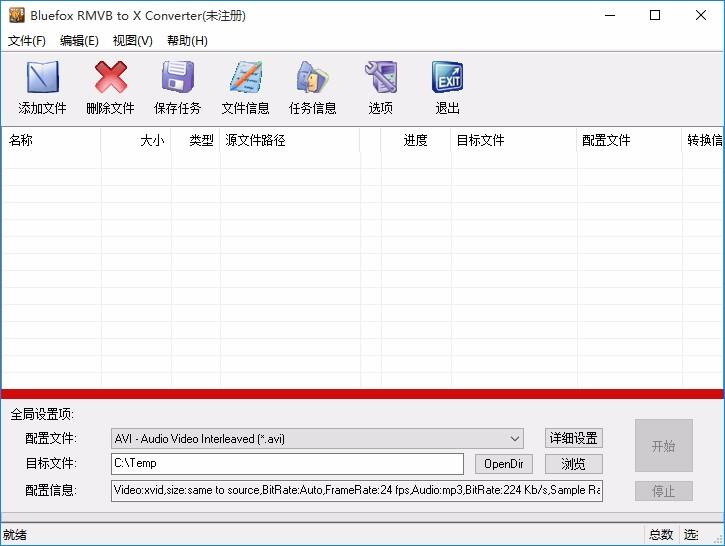Image resolution: width=725 pixels, height=546 pixels.
Task: Click the 选: status bar entry
Action: [x=691, y=535]
